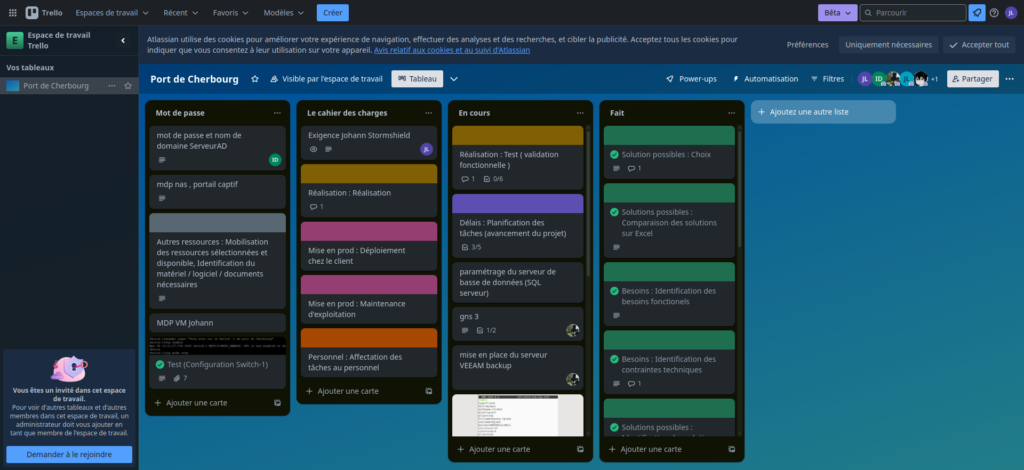Viewport: 1024px width, 470px height.
Task: Uncheck the Solution possibles : Choix card
Action: tap(614, 154)
